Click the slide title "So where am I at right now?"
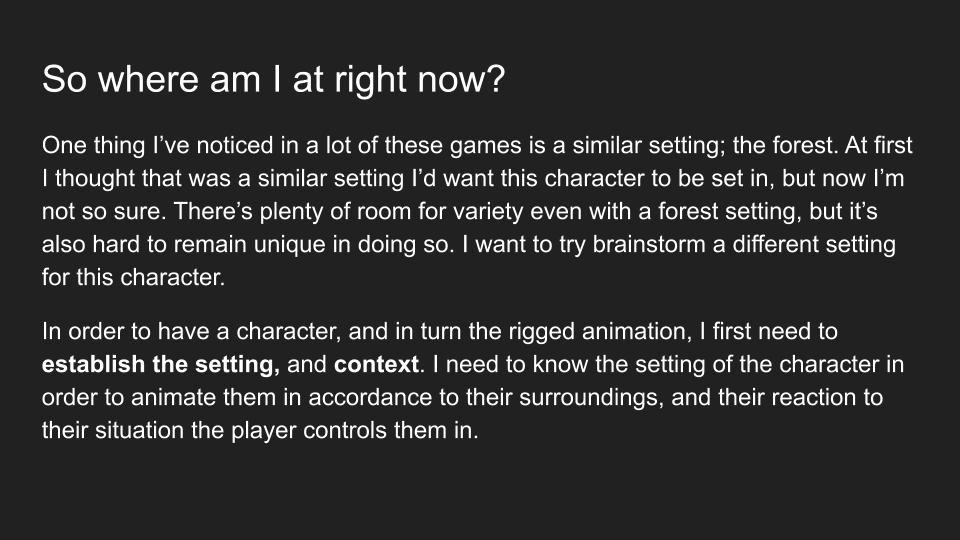960x540 pixels. point(273,80)
